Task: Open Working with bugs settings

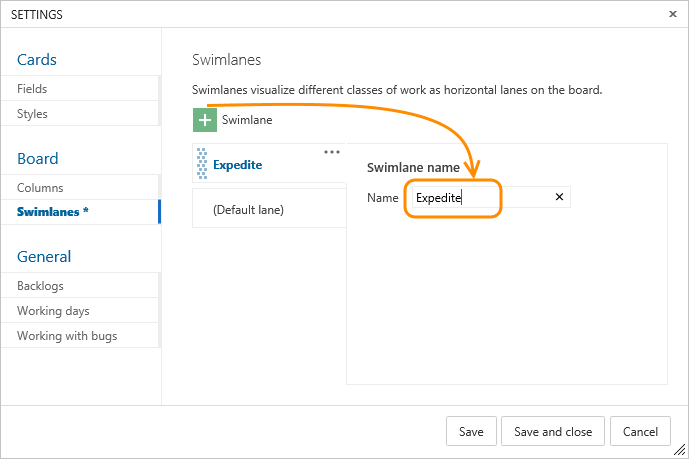Action: 80,336
